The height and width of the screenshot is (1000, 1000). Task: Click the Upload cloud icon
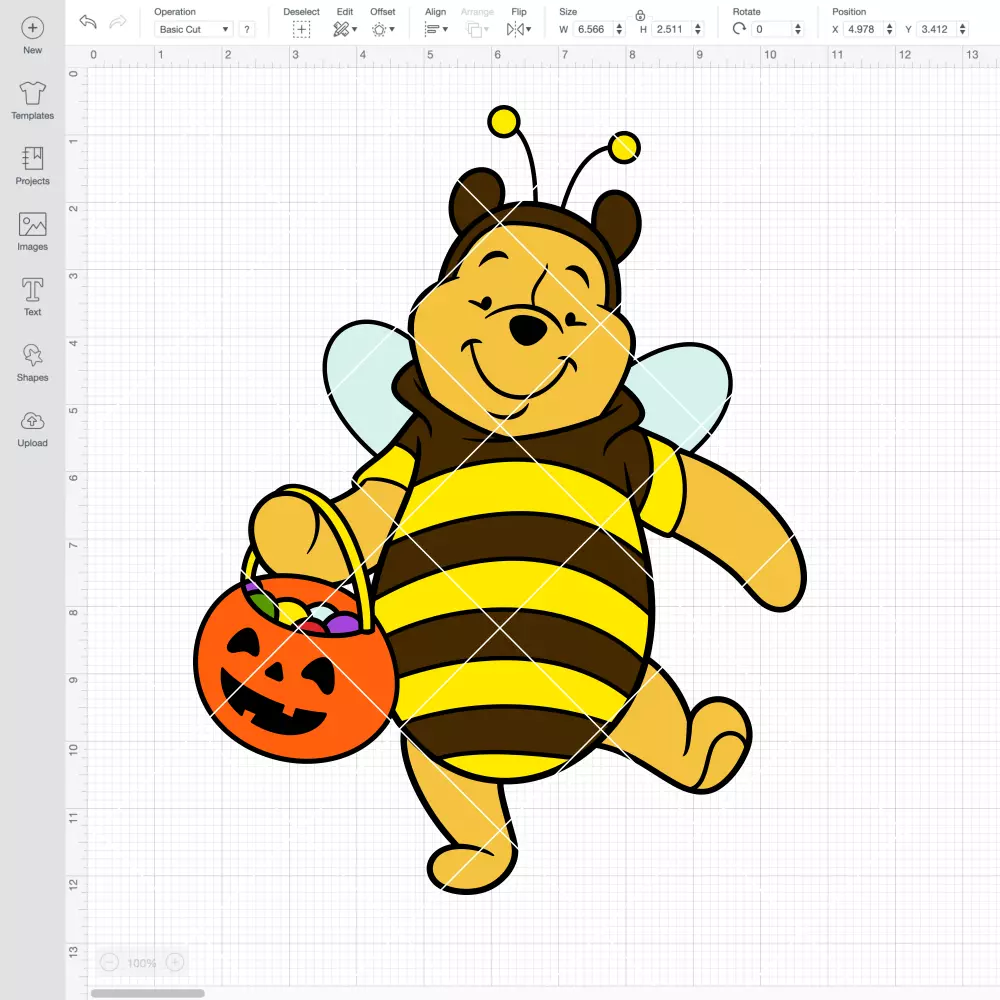pos(33,421)
